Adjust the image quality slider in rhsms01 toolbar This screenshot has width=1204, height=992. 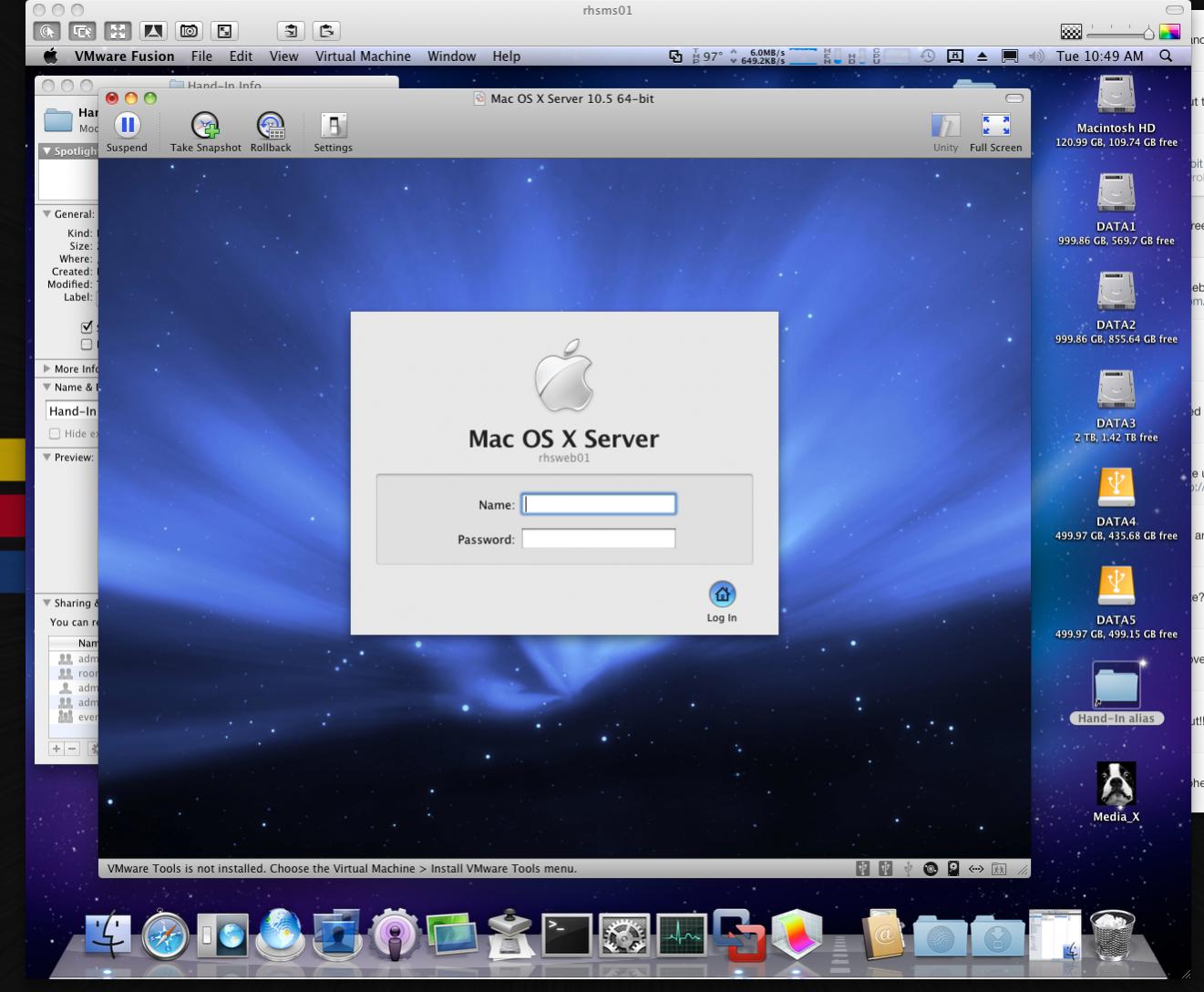(1122, 32)
